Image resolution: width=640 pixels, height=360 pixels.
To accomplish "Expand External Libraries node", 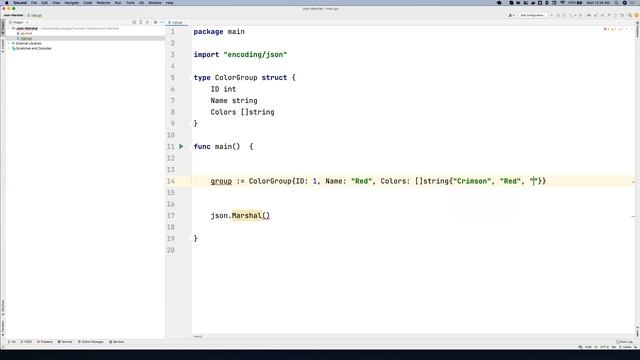I will [x=9, y=43].
